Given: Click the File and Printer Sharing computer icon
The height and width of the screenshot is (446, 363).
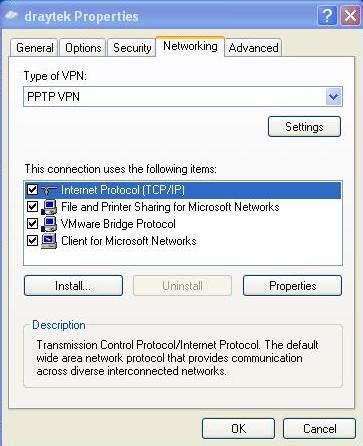Looking at the screenshot, I should click(x=49, y=207).
